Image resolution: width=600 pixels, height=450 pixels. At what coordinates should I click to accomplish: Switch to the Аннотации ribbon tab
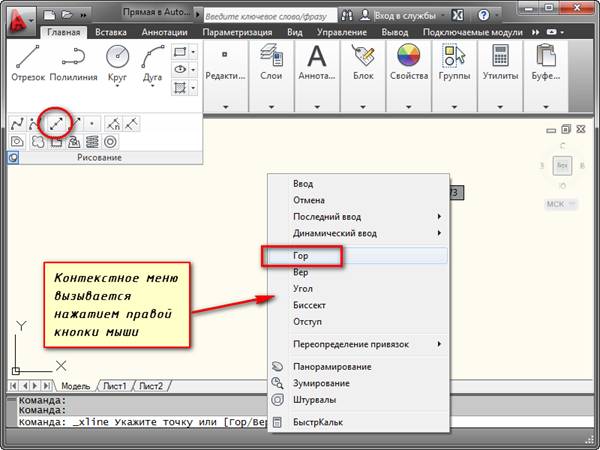pos(165,33)
